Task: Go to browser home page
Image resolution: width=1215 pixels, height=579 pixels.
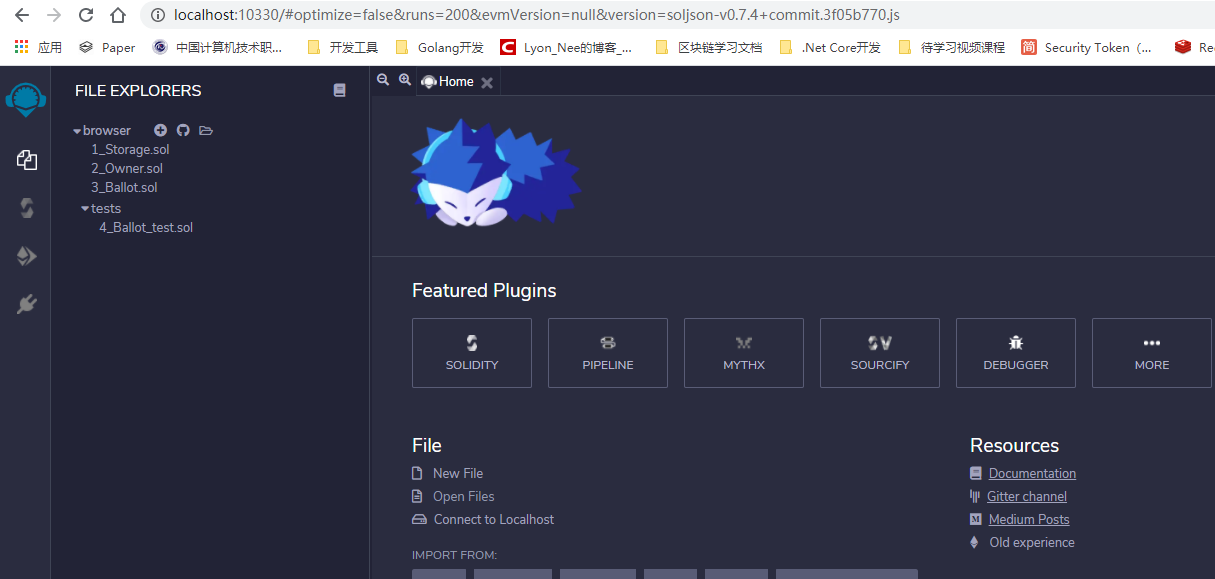Action: 118,15
